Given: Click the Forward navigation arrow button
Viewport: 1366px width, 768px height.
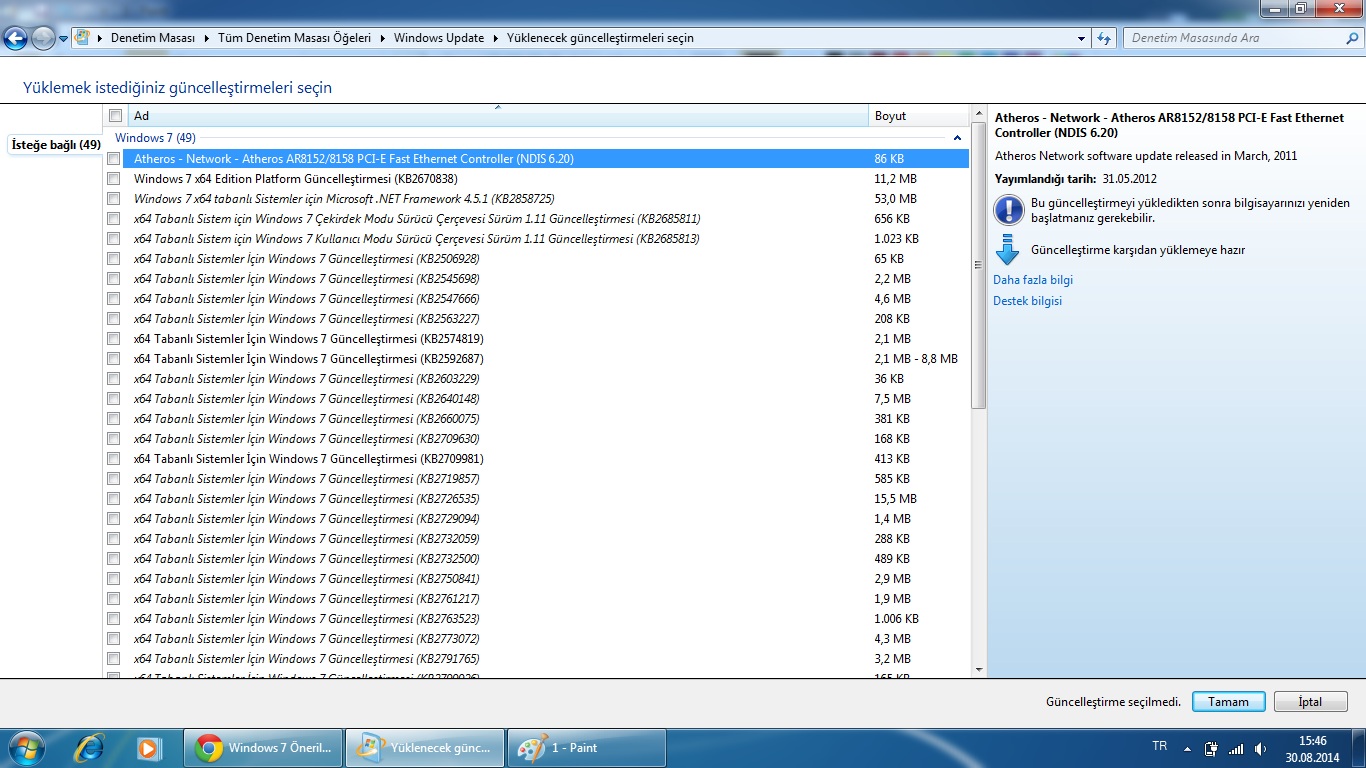Looking at the screenshot, I should click(44, 38).
